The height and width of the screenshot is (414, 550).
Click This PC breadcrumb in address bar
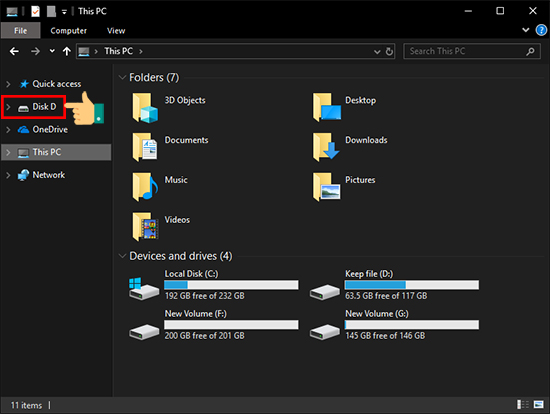click(119, 51)
